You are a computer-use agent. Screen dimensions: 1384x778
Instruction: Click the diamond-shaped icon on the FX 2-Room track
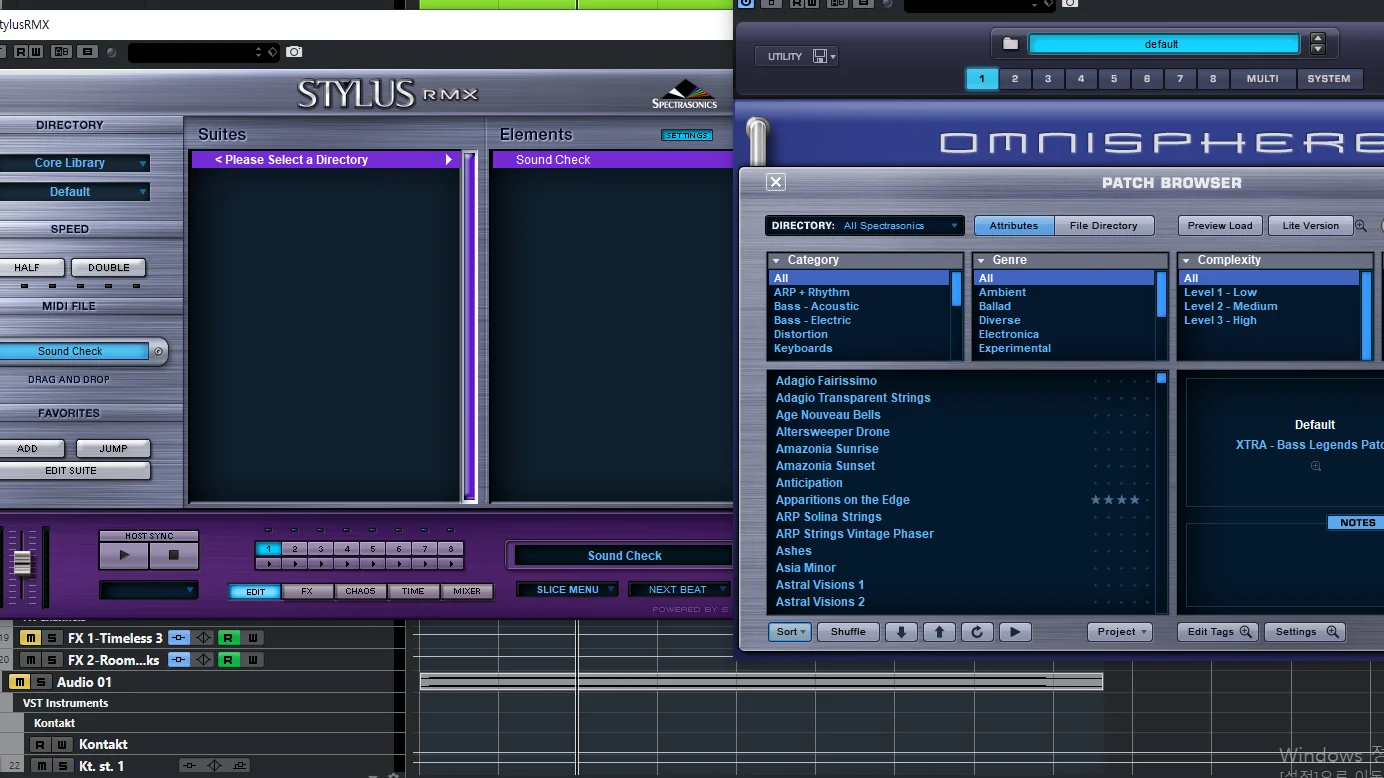click(x=204, y=660)
